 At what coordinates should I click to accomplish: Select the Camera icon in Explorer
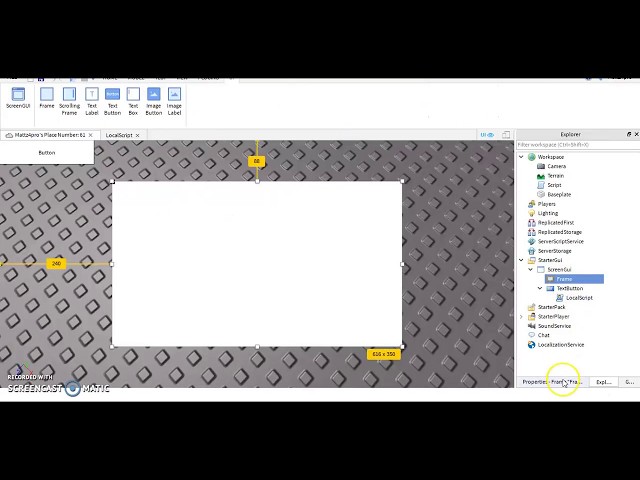point(541,166)
